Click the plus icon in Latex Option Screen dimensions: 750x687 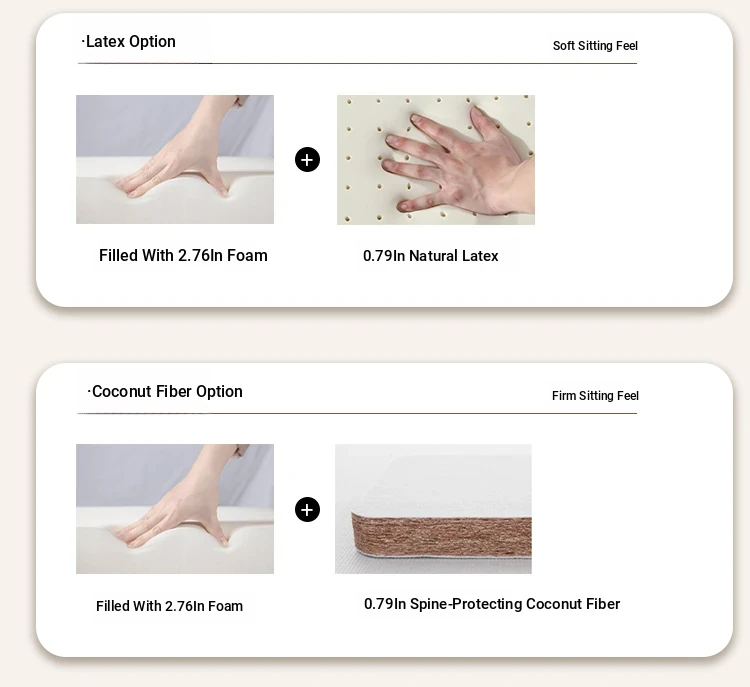pyautogui.click(x=307, y=160)
